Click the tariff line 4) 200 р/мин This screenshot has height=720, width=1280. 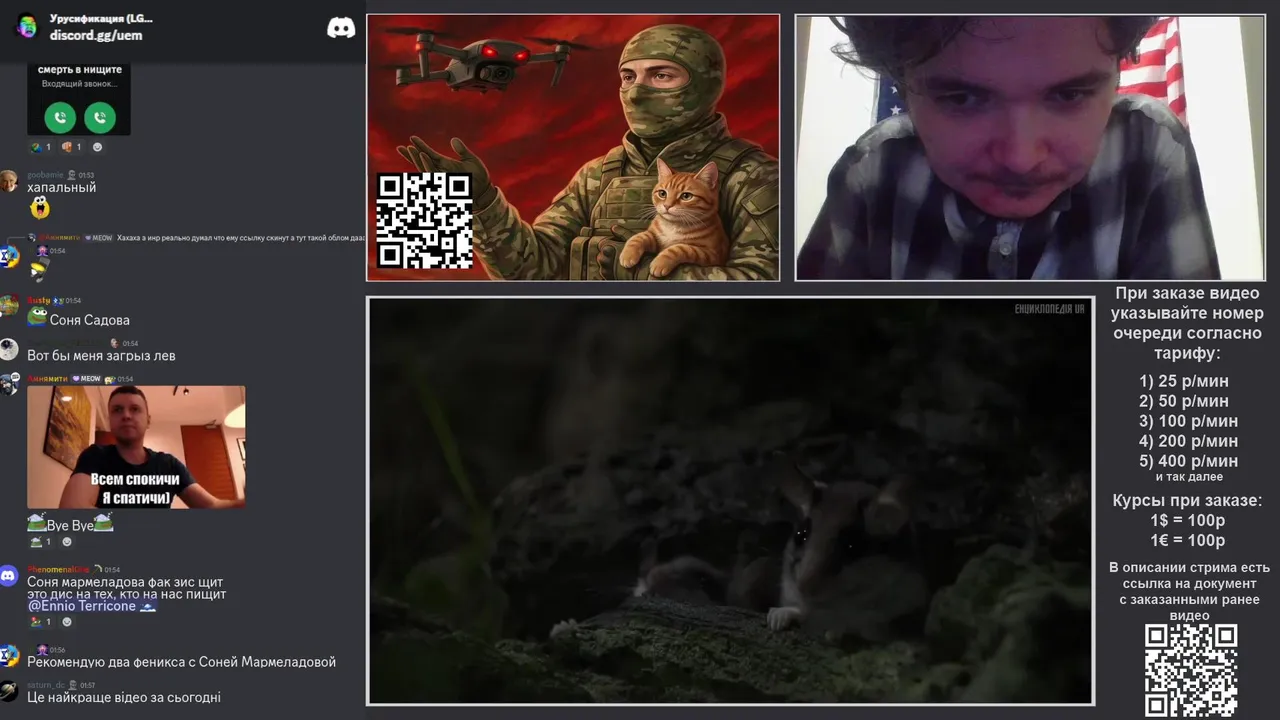click(x=1188, y=441)
